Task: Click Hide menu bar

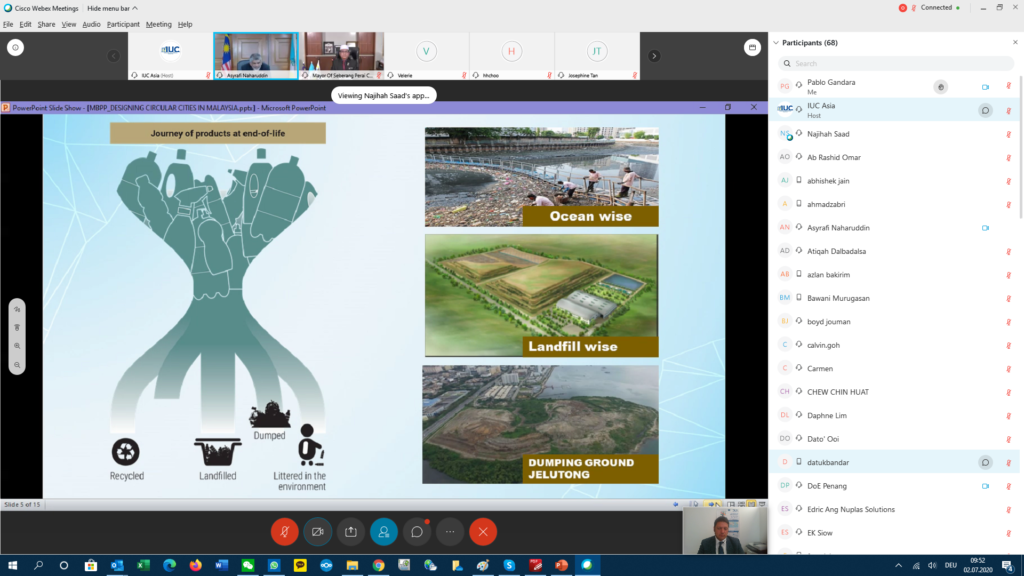Action: (109, 7)
